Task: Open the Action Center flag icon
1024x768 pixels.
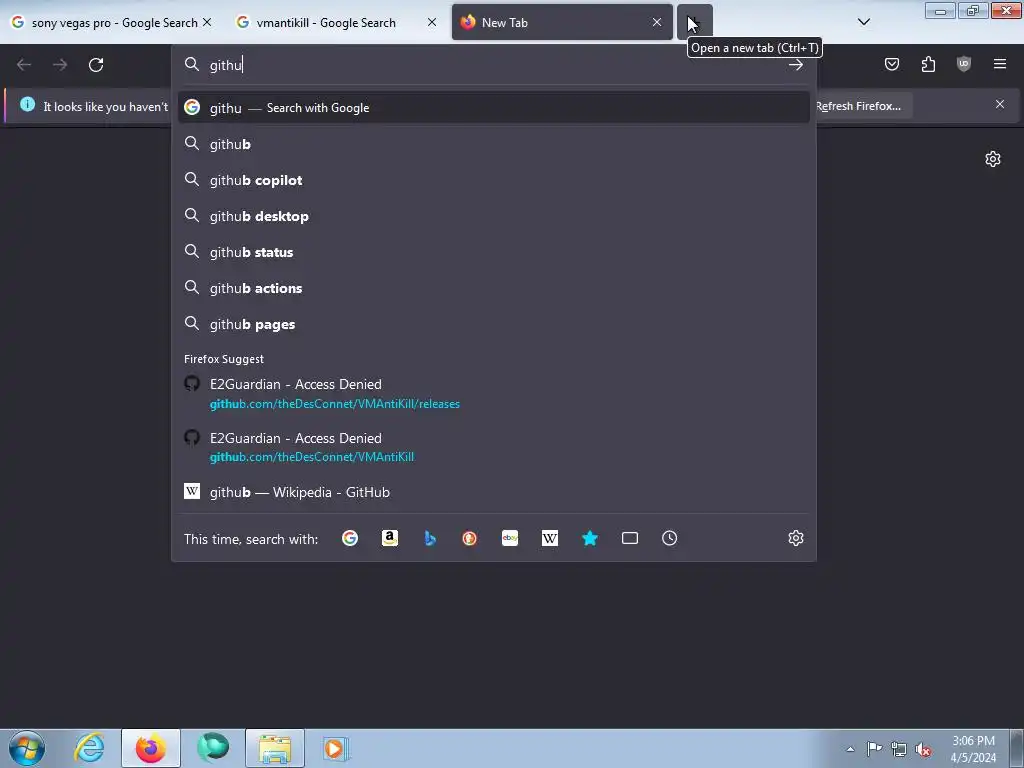Action: [874, 748]
